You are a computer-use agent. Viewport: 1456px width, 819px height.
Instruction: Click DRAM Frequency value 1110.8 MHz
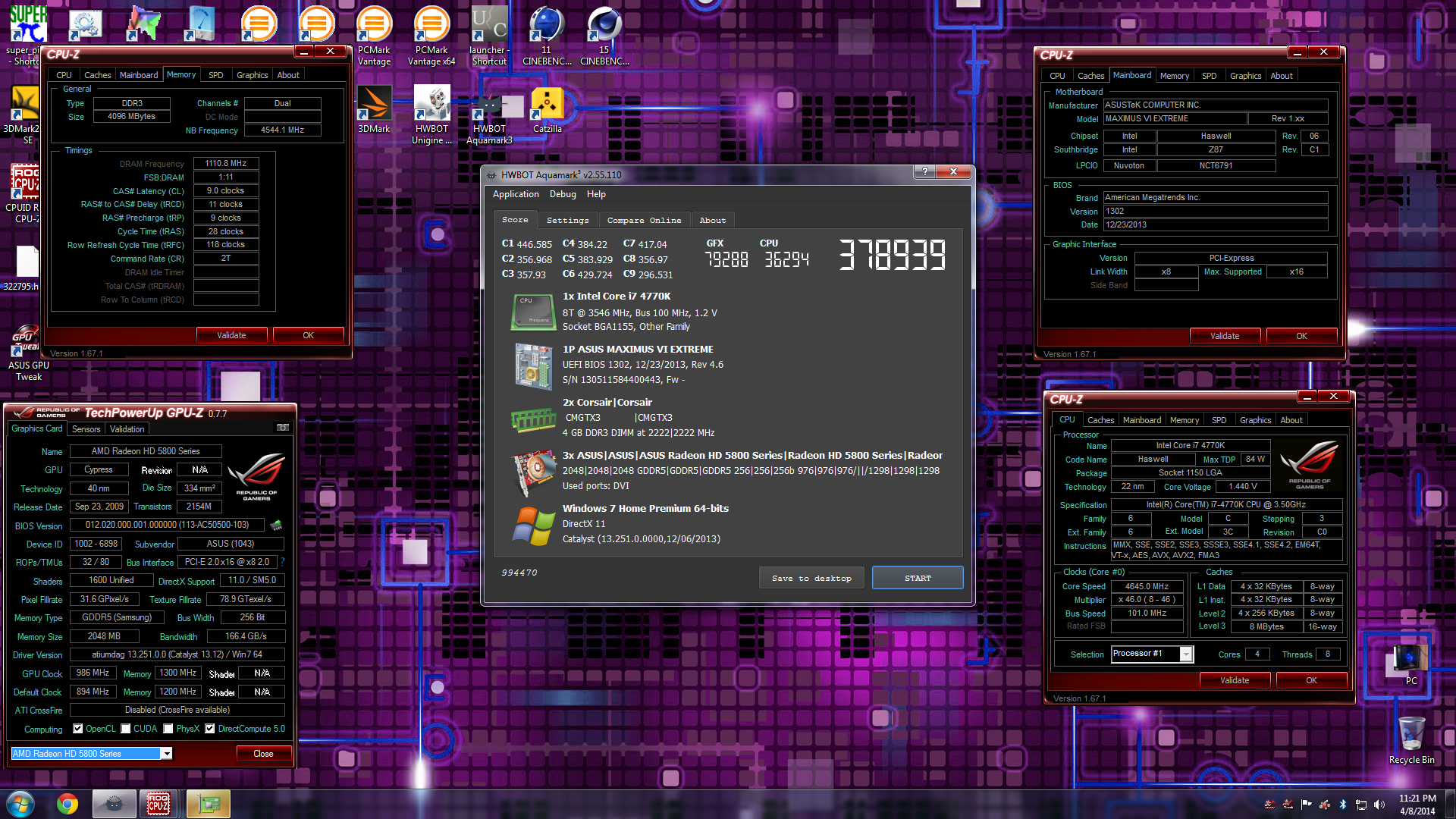pos(226,163)
